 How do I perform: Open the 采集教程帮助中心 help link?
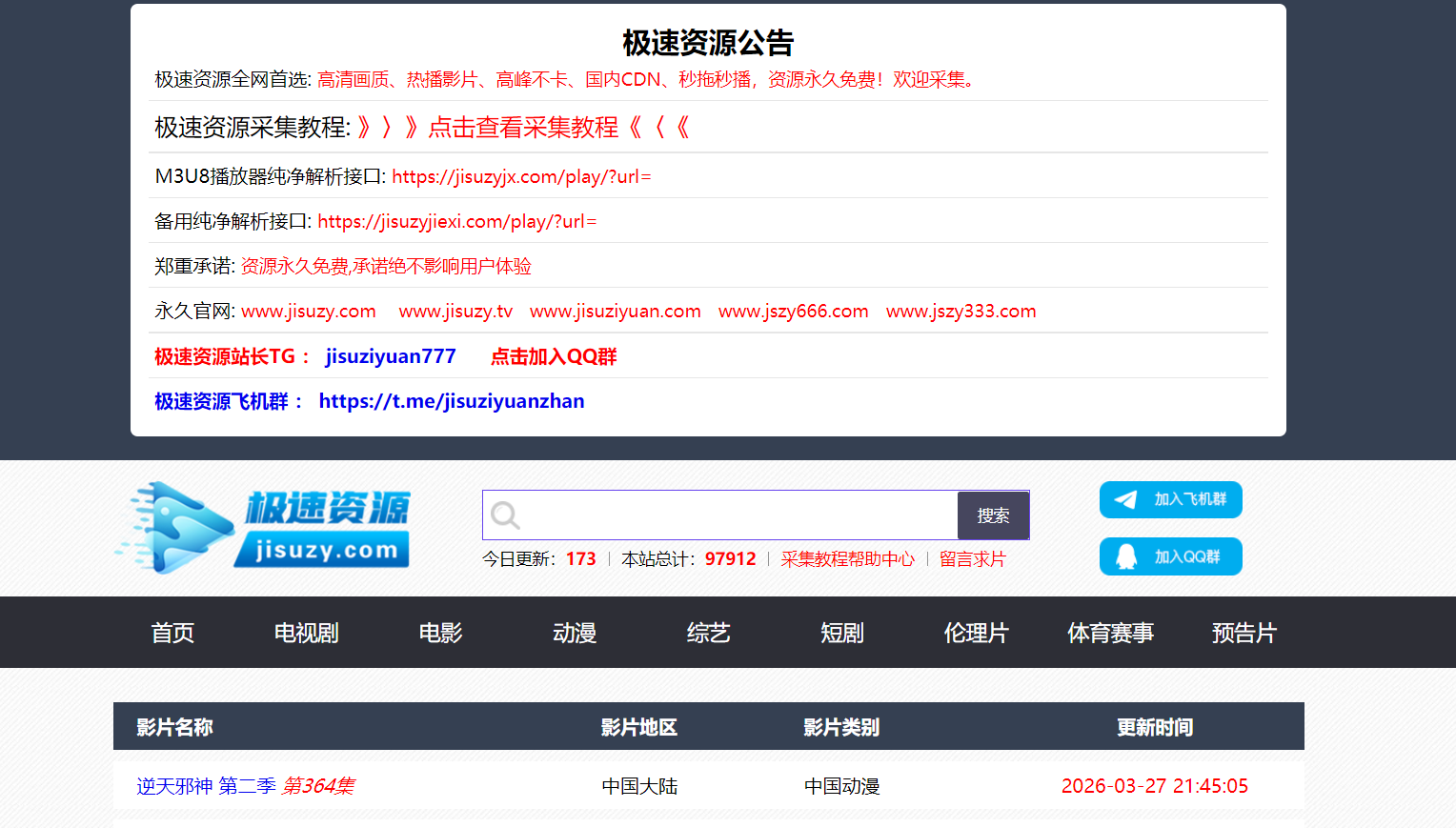(847, 559)
